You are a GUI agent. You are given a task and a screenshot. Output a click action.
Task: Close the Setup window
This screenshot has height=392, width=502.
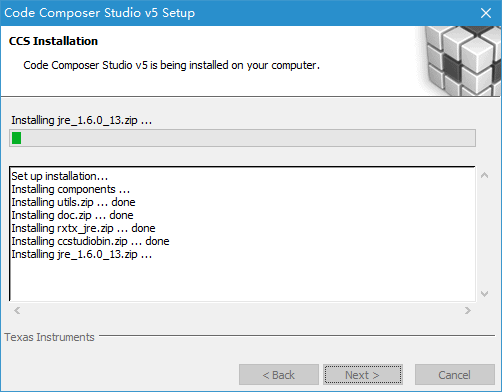tap(486, 13)
